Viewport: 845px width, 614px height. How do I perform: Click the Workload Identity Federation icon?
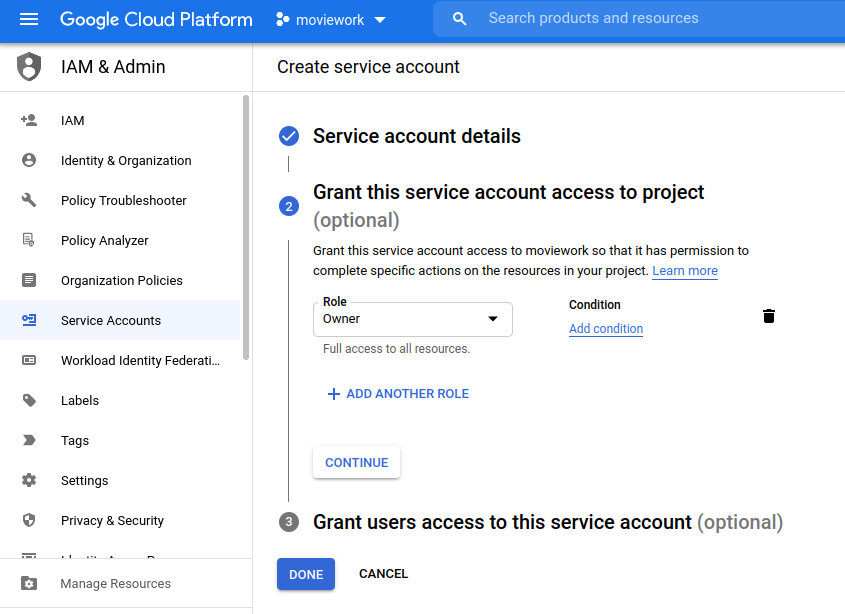(29, 360)
